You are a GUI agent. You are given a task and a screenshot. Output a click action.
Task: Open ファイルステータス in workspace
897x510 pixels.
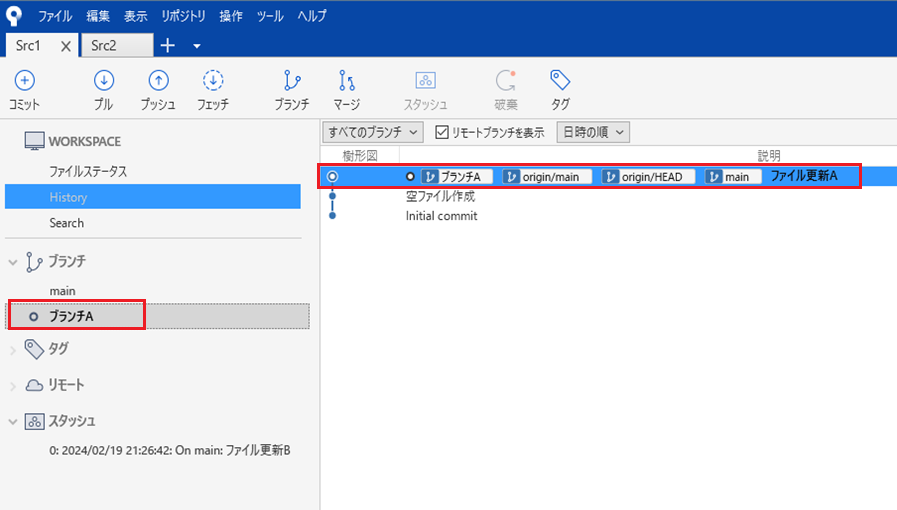tap(88, 171)
